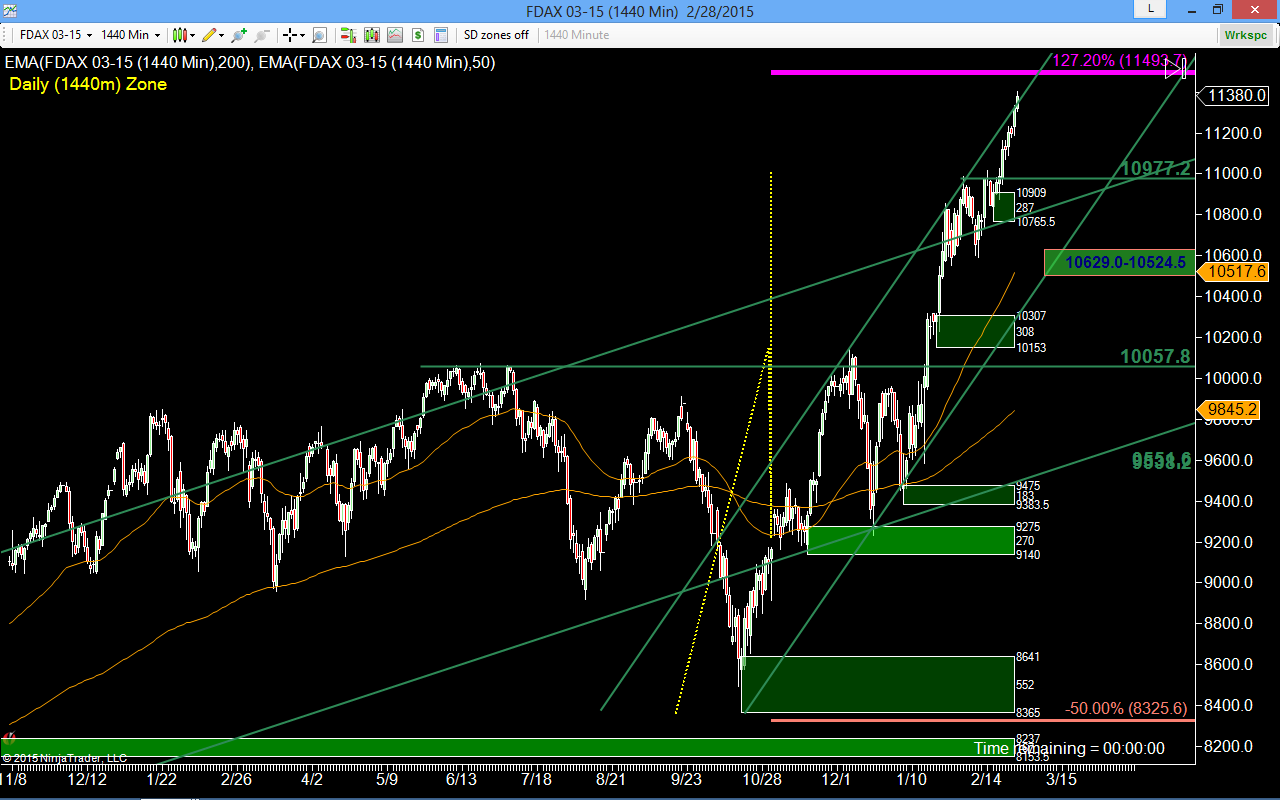This screenshot has height=800, width=1280.
Task: Open the chart Properties icon
Action: click(x=441, y=35)
